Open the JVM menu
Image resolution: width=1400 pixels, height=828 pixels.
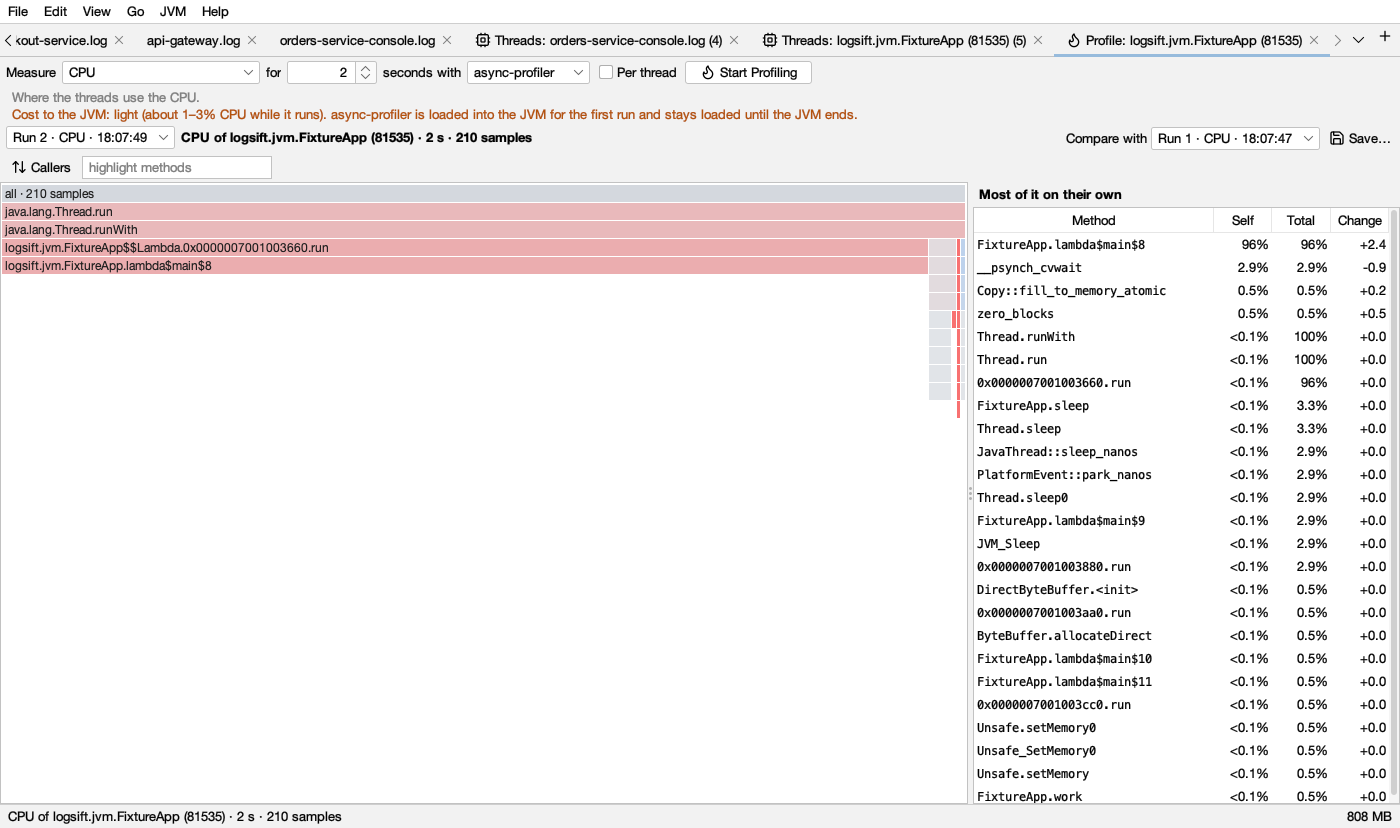(173, 12)
